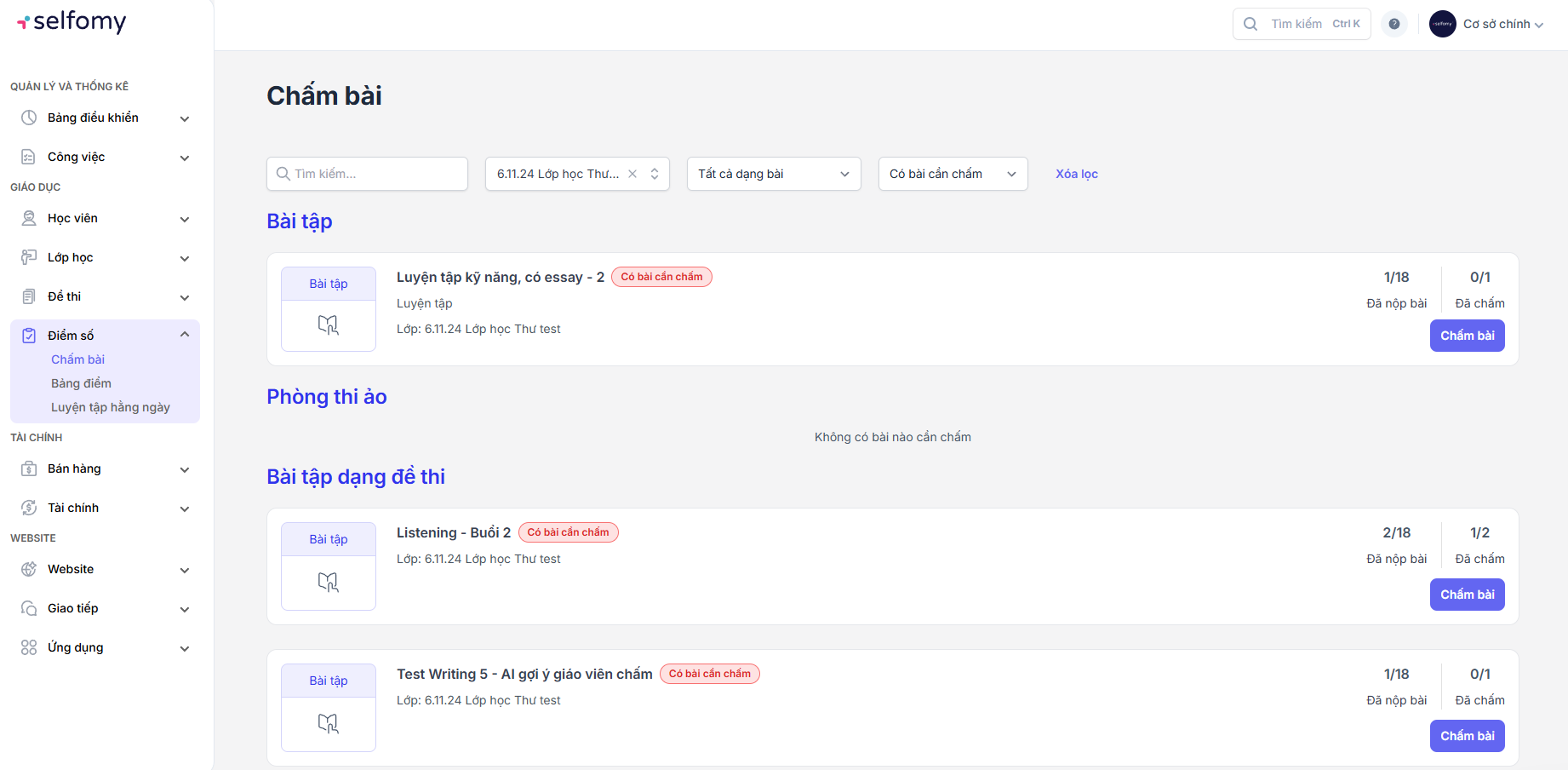This screenshot has width=1568, height=770.
Task: Click the Đề thi document icon
Action: click(29, 296)
